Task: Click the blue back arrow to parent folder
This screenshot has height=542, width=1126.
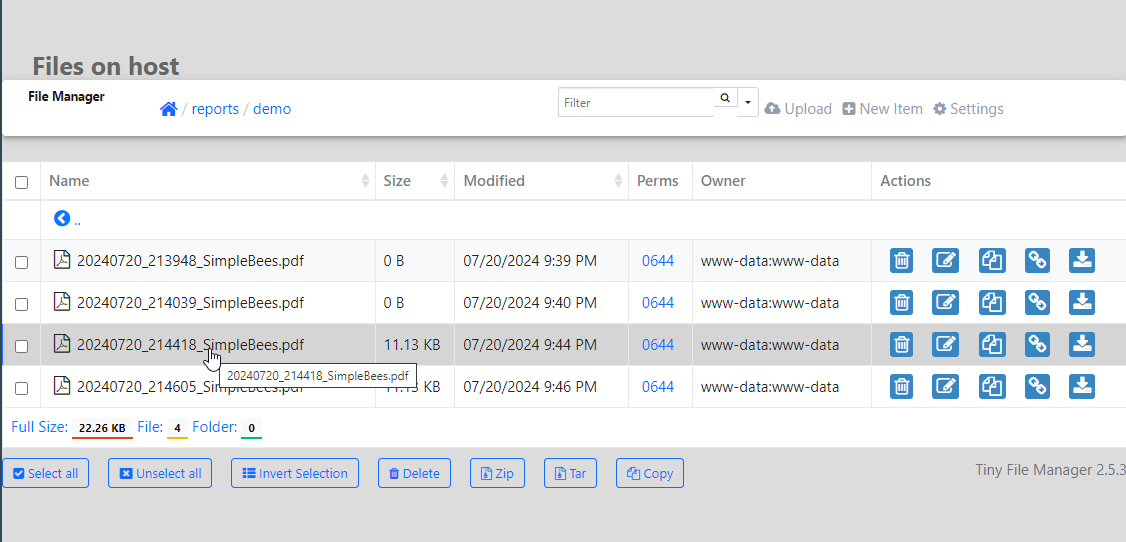Action: 62,218
